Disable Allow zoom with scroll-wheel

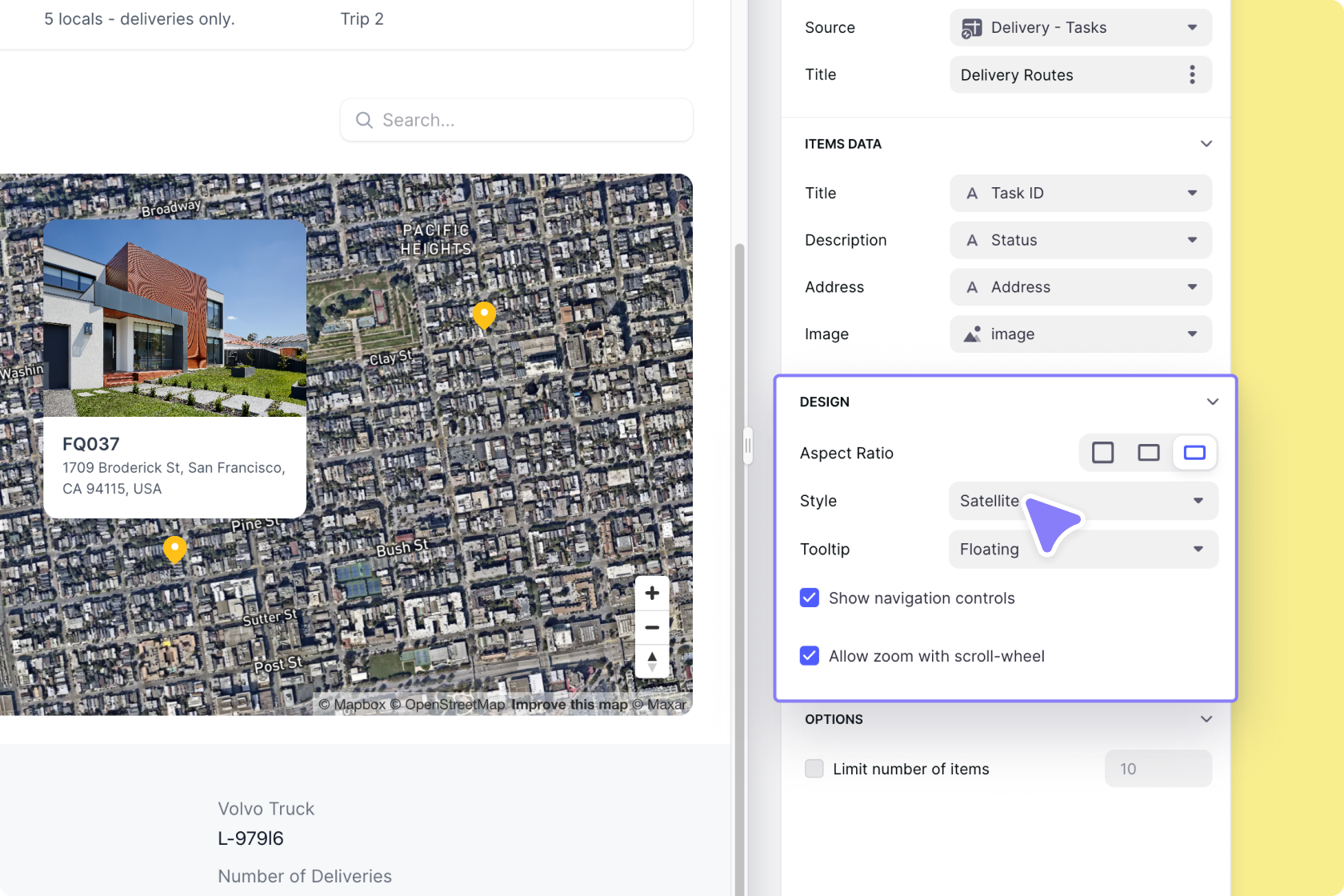click(x=809, y=656)
